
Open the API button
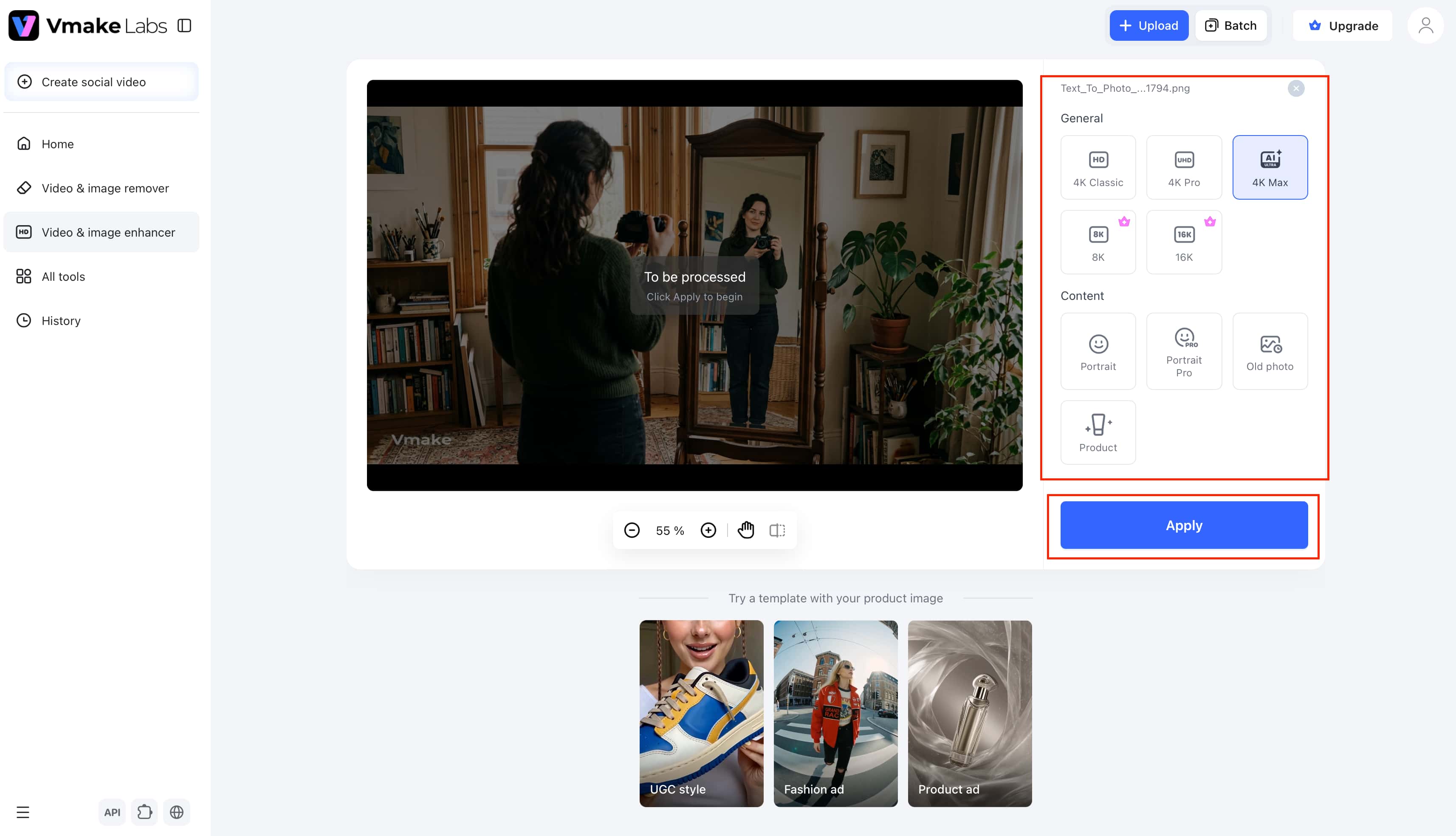112,812
